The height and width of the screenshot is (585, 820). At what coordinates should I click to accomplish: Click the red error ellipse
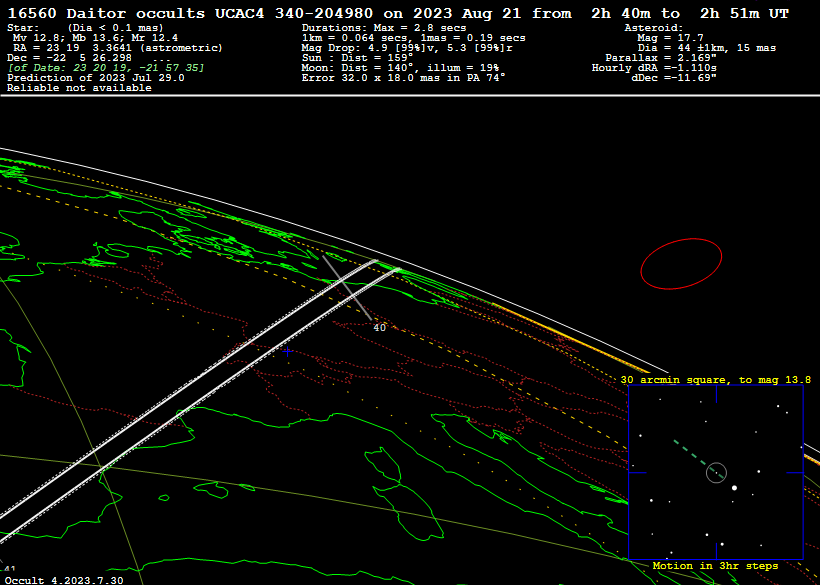681,263
